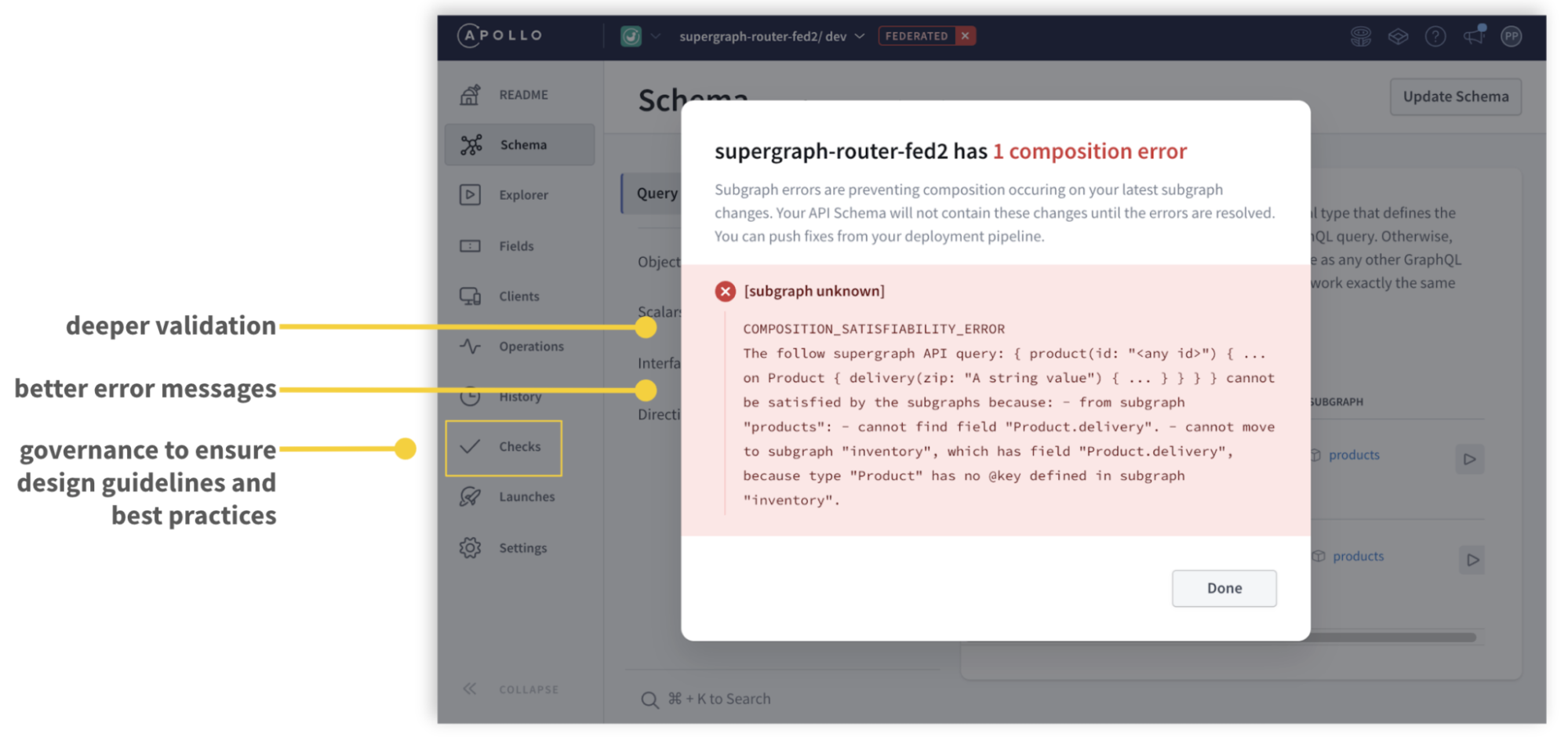
Task: Run the play button beside first products row
Action: (x=1469, y=459)
